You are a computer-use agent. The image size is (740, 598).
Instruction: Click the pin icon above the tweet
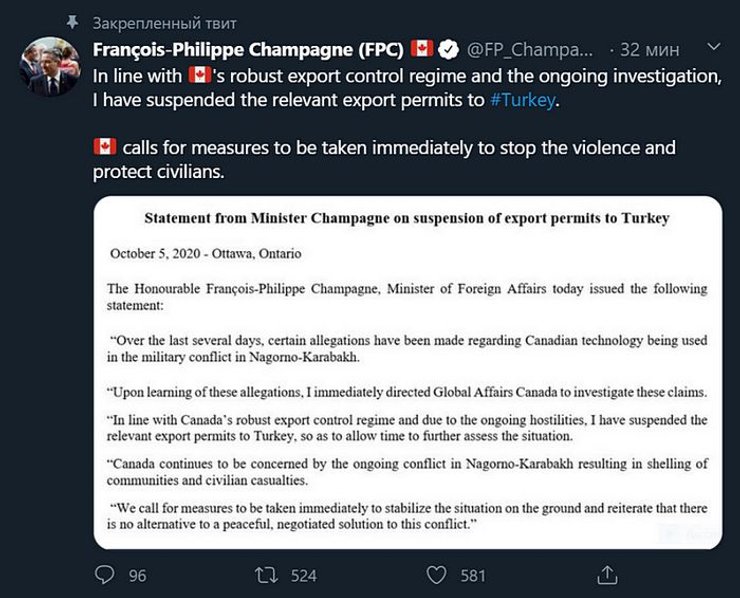coord(70,21)
